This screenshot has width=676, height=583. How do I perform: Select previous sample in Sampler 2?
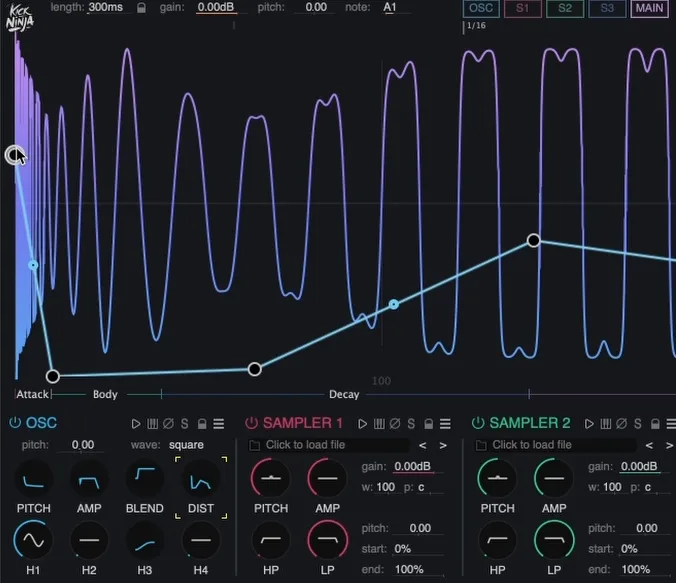click(x=649, y=445)
